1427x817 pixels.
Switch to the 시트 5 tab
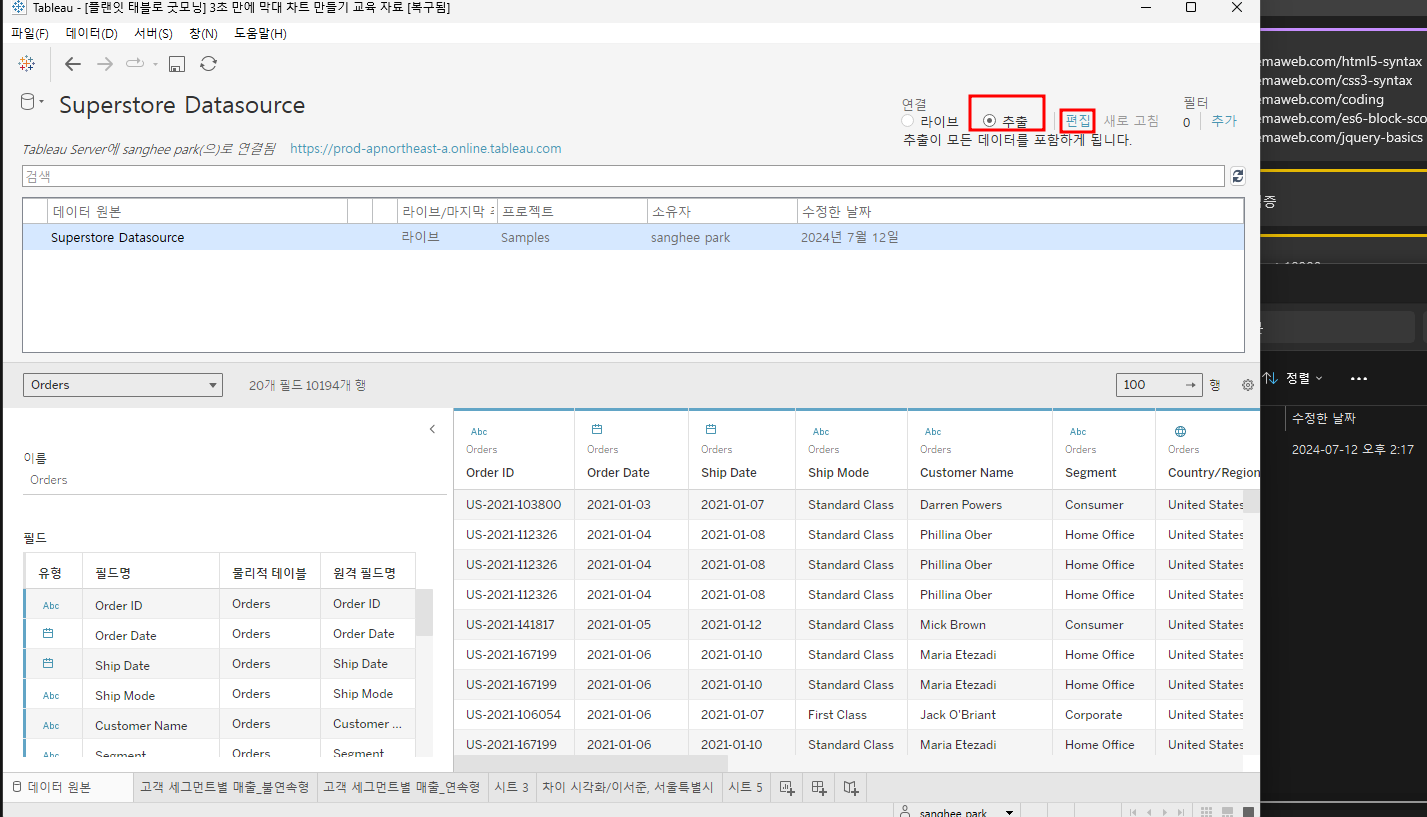745,788
